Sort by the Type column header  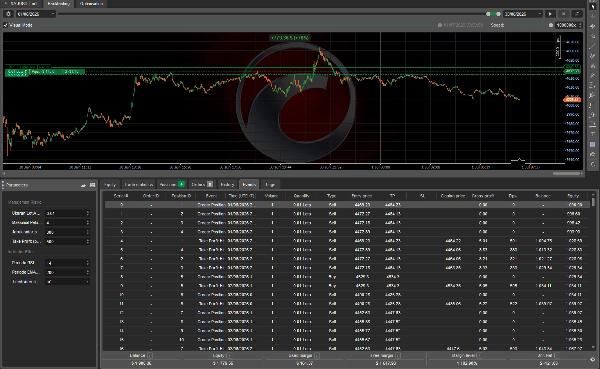click(x=331, y=196)
